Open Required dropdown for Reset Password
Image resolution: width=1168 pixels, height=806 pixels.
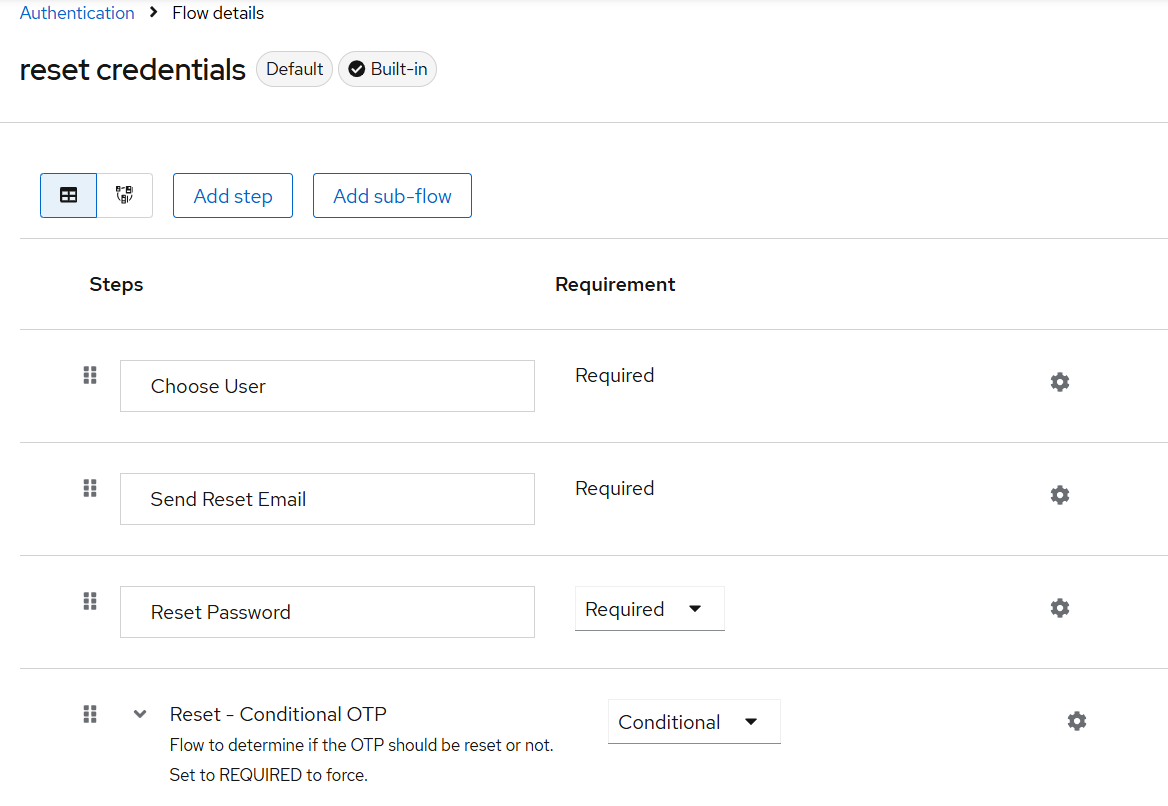pyautogui.click(x=650, y=609)
